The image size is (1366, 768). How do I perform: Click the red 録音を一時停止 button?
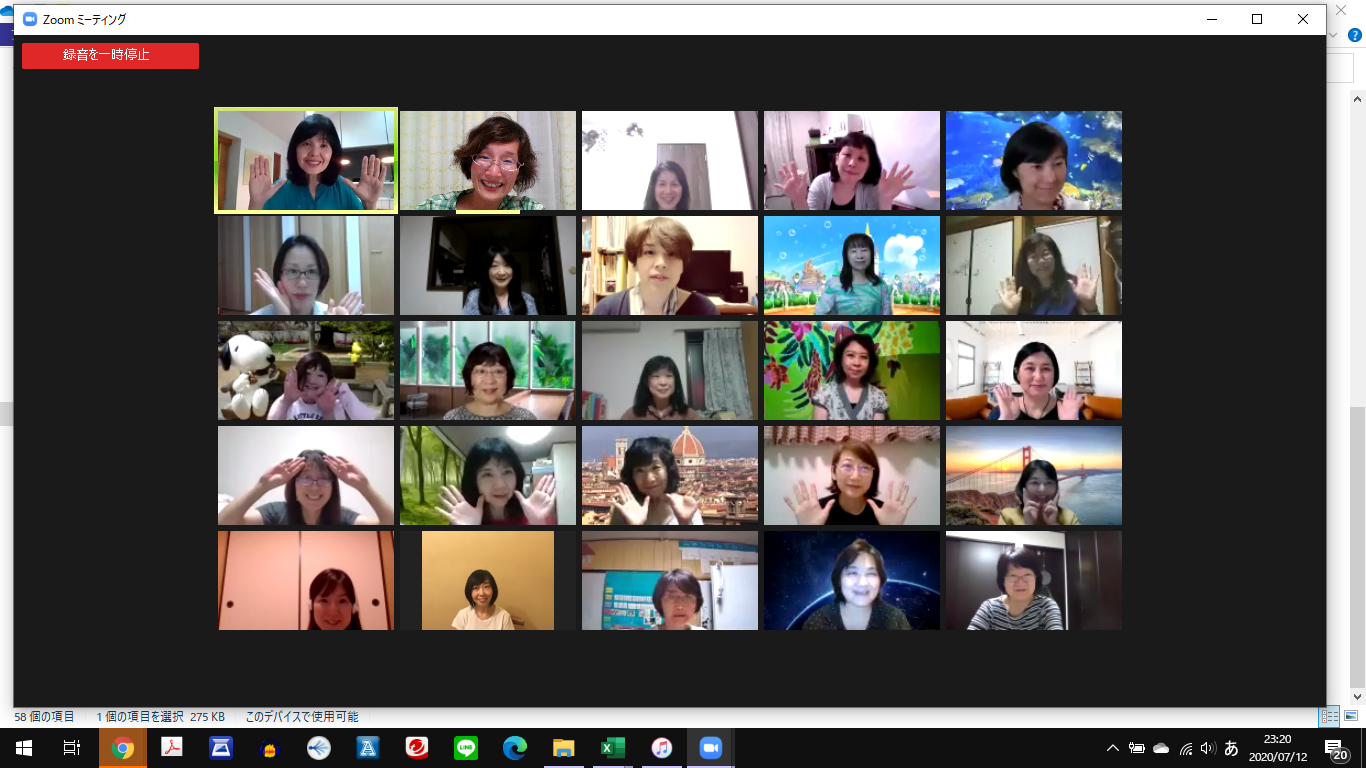click(110, 56)
